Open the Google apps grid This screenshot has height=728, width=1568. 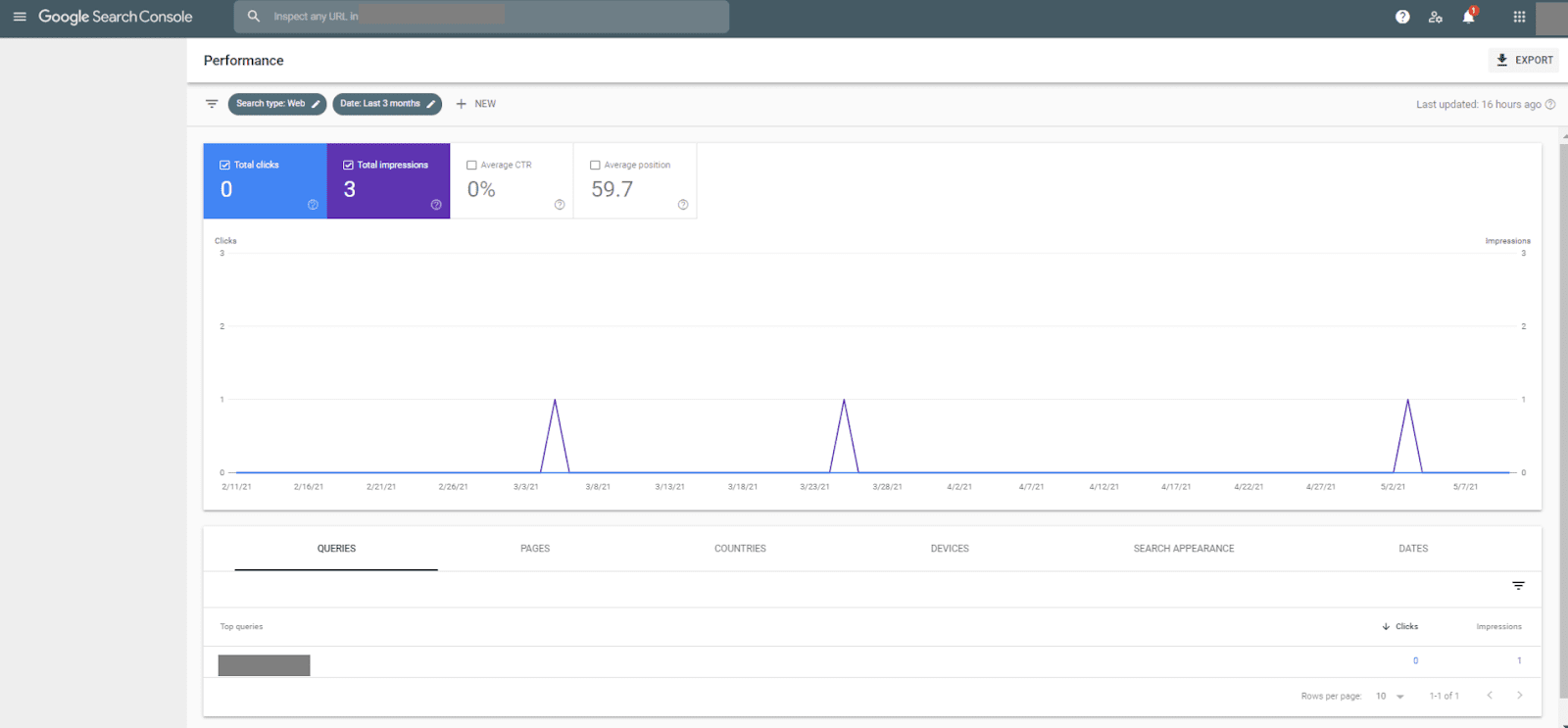pos(1519,17)
